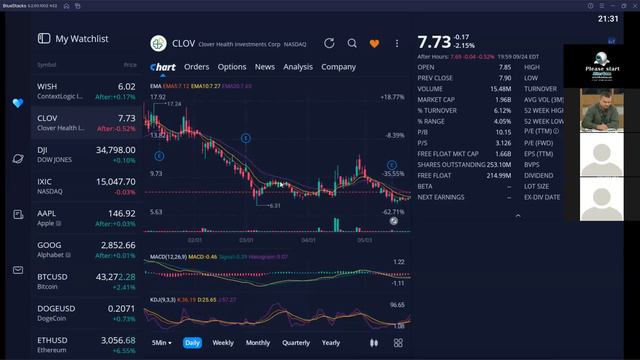
Task: Click the EMA indicator legend
Action: tap(200, 86)
